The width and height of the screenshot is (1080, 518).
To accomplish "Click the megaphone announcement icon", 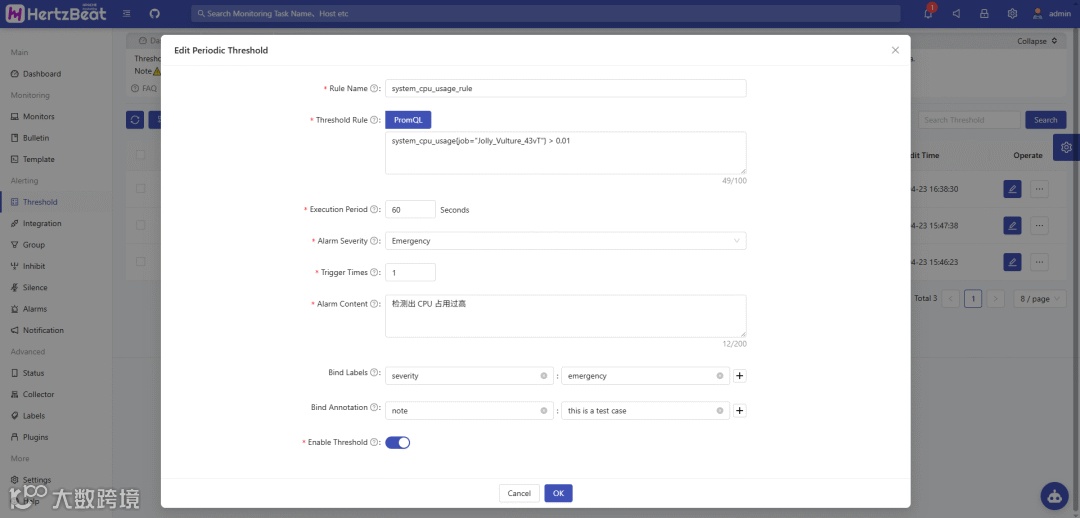I will [x=956, y=13].
